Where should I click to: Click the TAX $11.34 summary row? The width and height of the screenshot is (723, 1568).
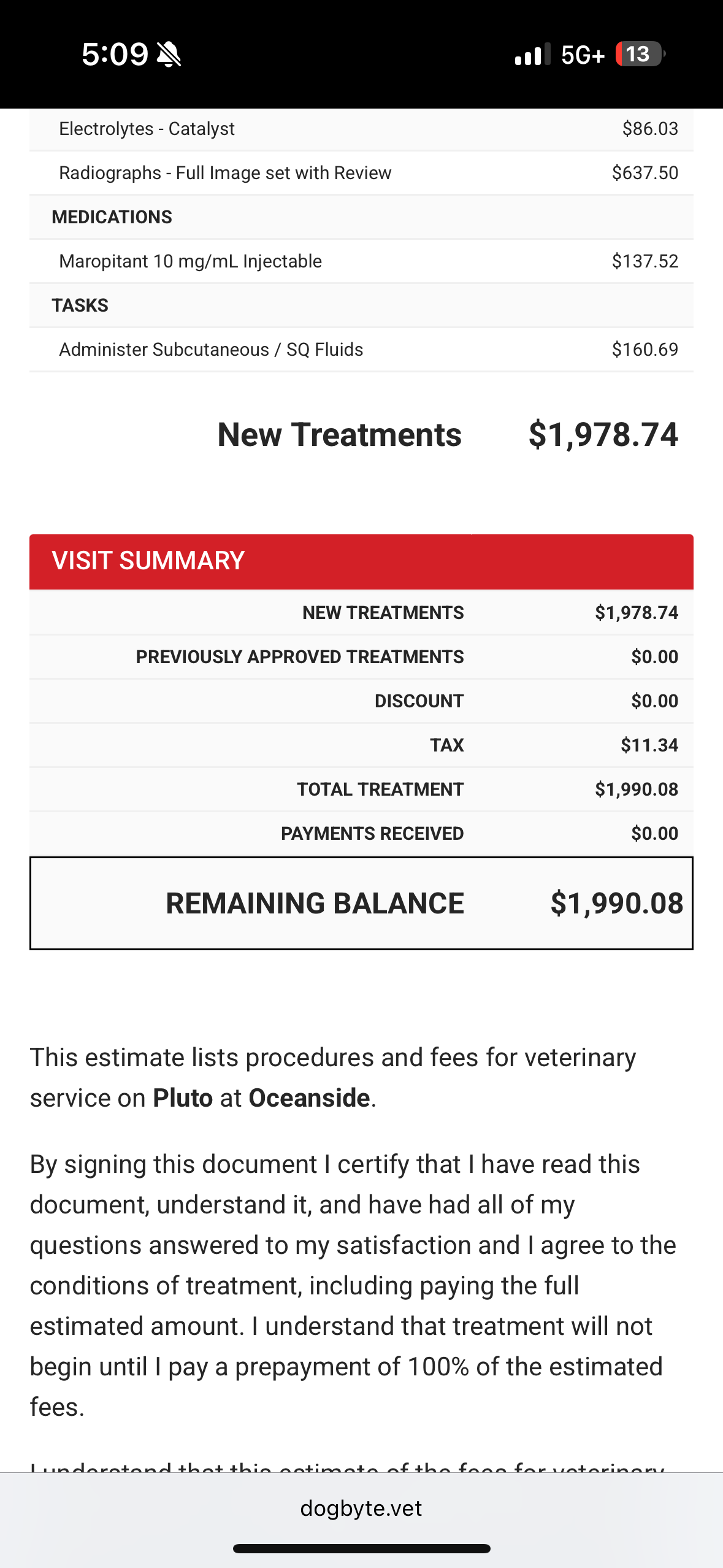(361, 745)
